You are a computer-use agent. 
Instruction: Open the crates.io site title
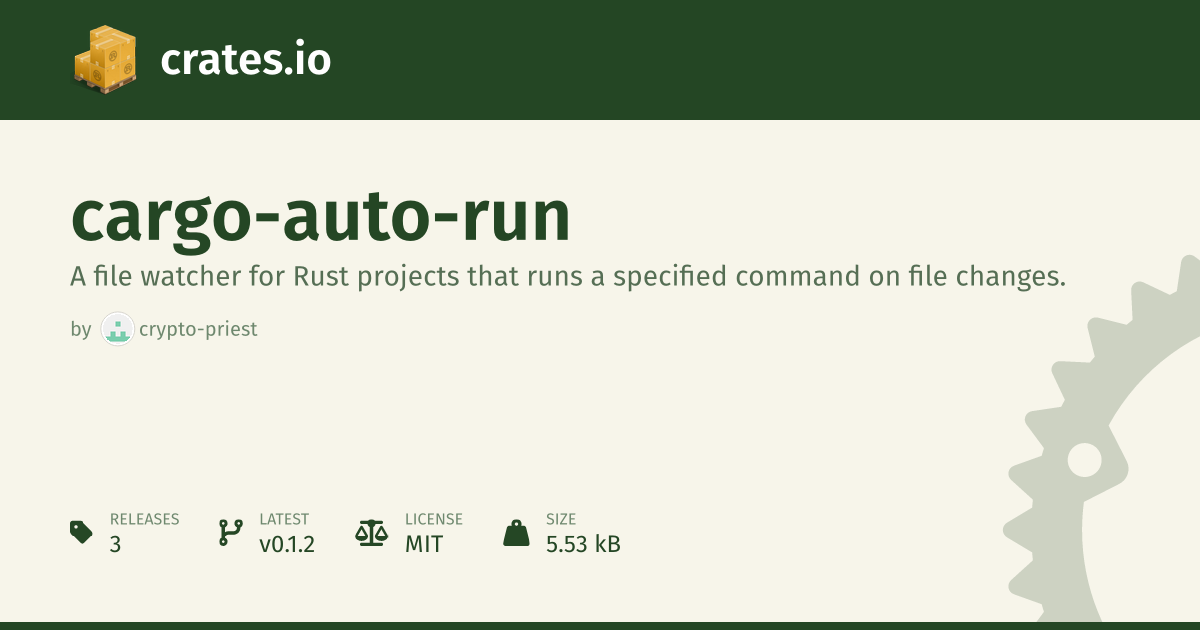[x=245, y=60]
